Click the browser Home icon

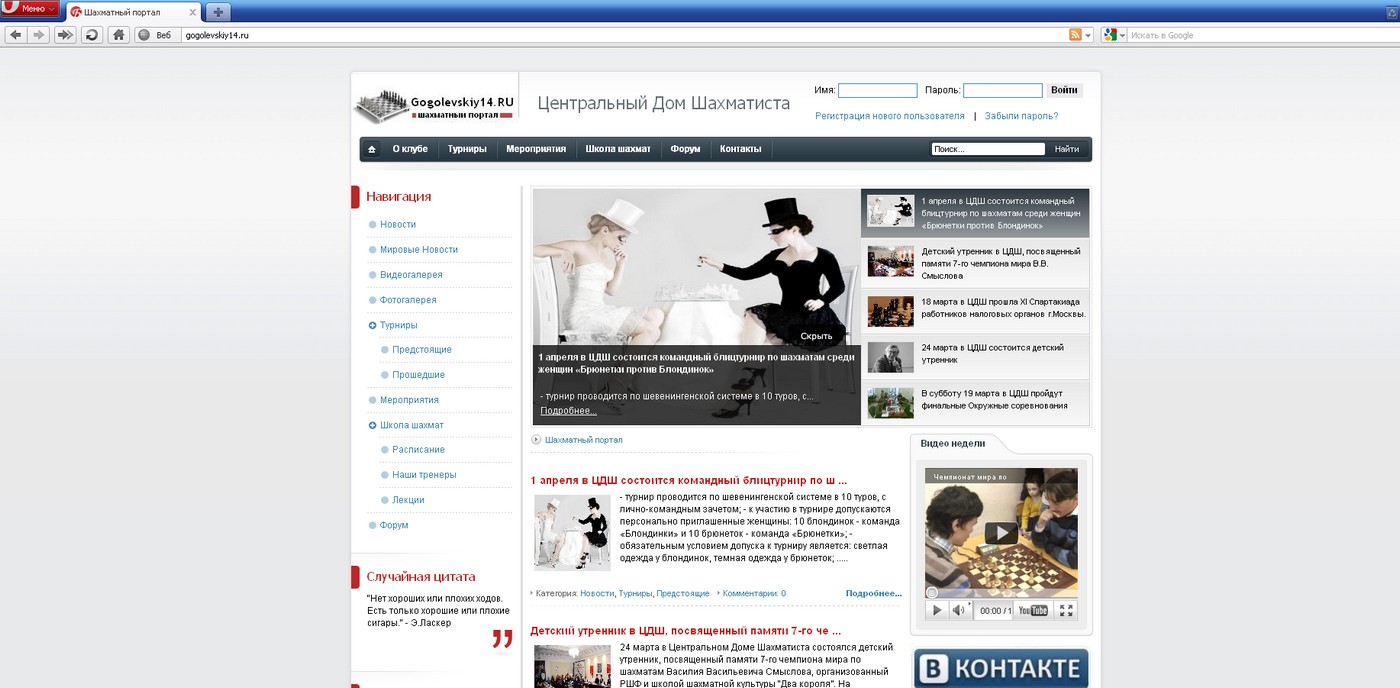[118, 35]
